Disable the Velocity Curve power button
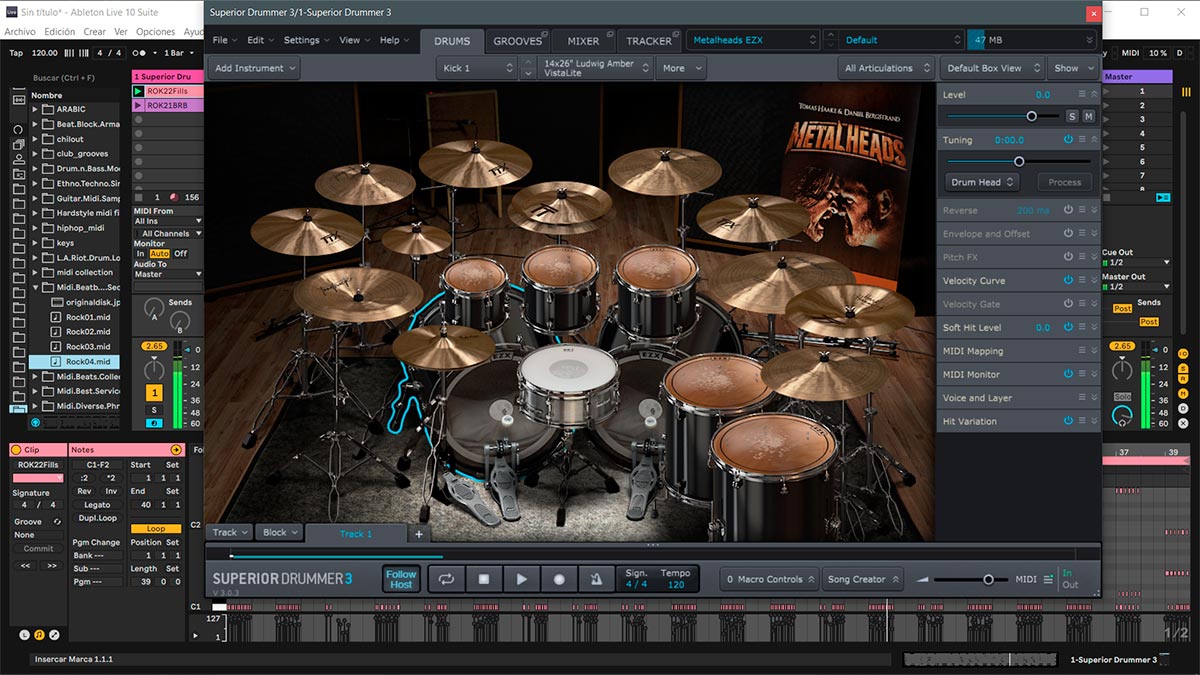This screenshot has height=675, width=1200. [x=1068, y=281]
